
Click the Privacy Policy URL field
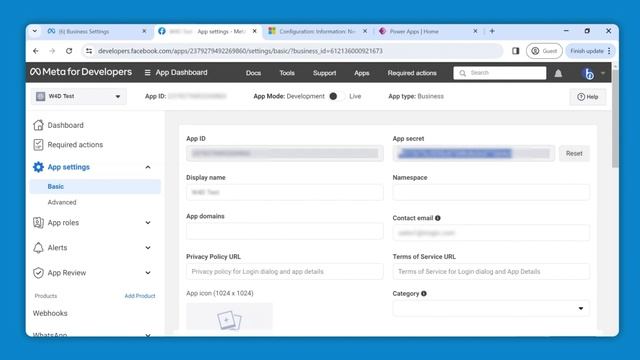tap(284, 271)
